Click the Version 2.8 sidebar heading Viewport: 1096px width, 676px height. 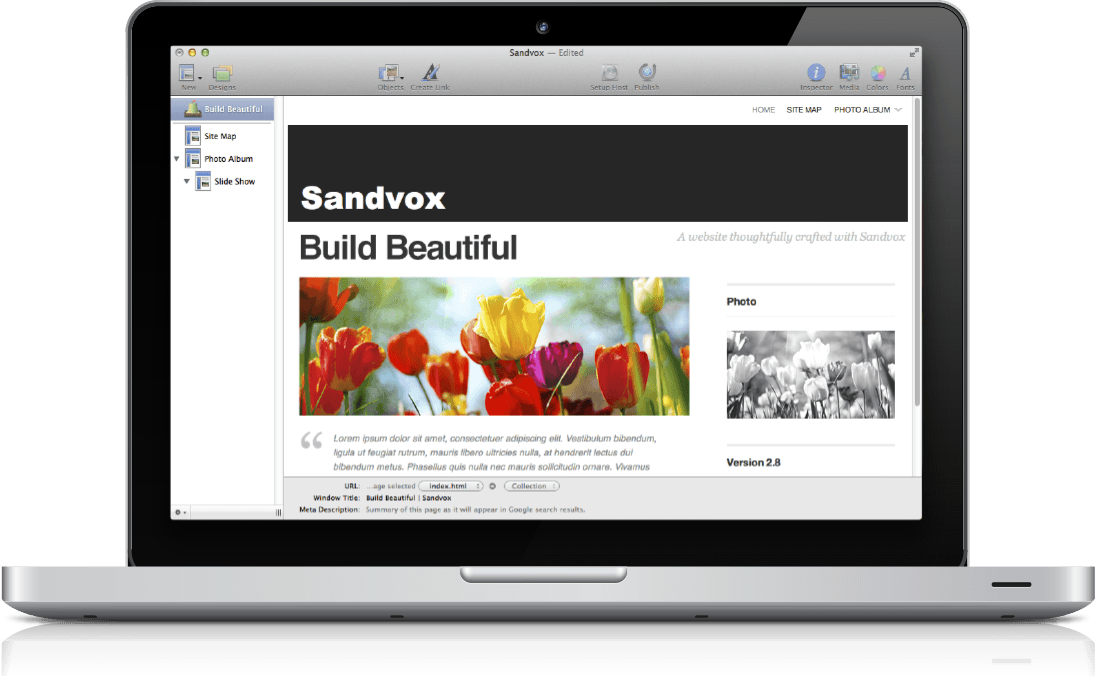point(753,462)
